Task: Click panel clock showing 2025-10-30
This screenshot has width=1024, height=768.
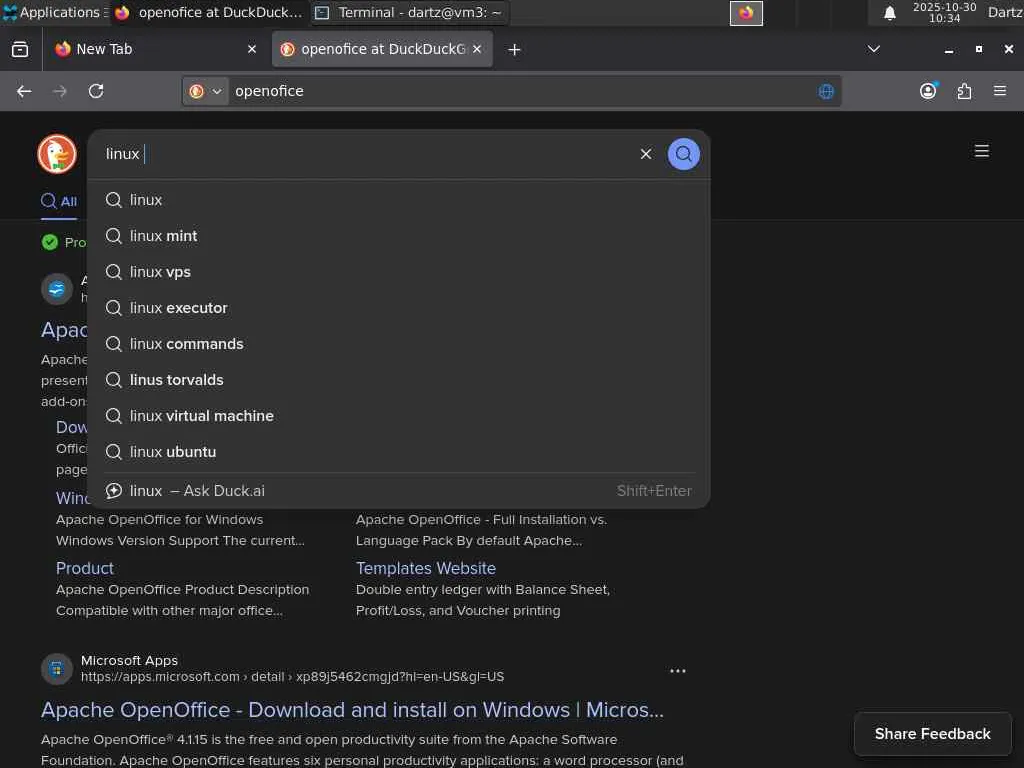Action: point(944,12)
